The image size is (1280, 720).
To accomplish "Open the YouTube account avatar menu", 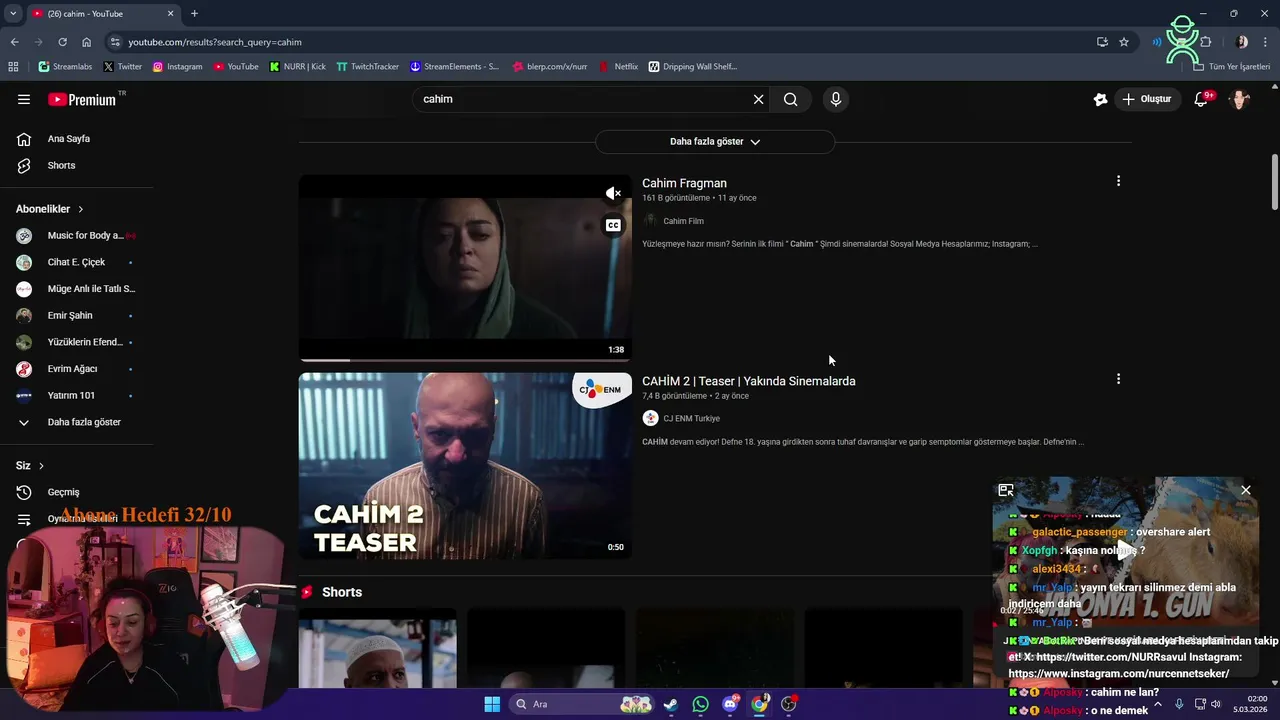I will [x=1240, y=99].
